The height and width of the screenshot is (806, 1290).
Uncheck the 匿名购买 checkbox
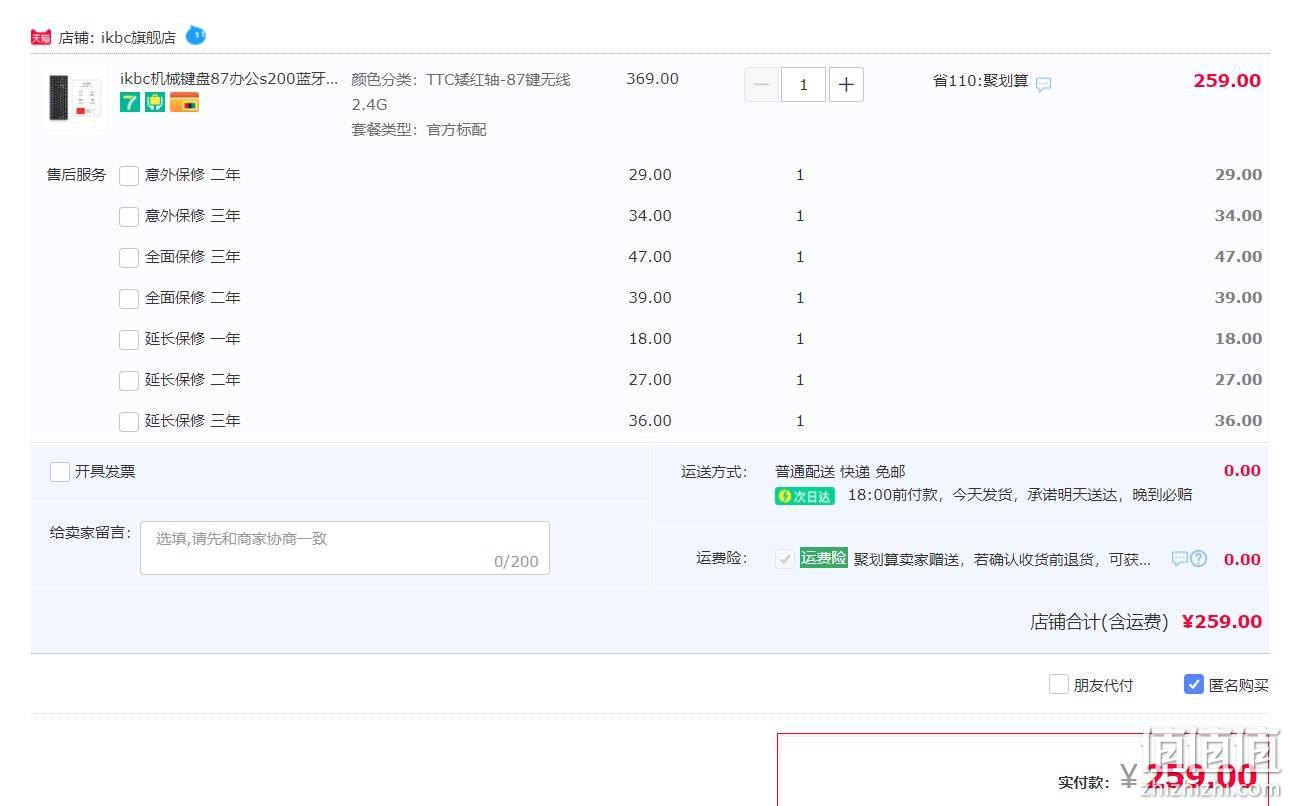[1194, 685]
